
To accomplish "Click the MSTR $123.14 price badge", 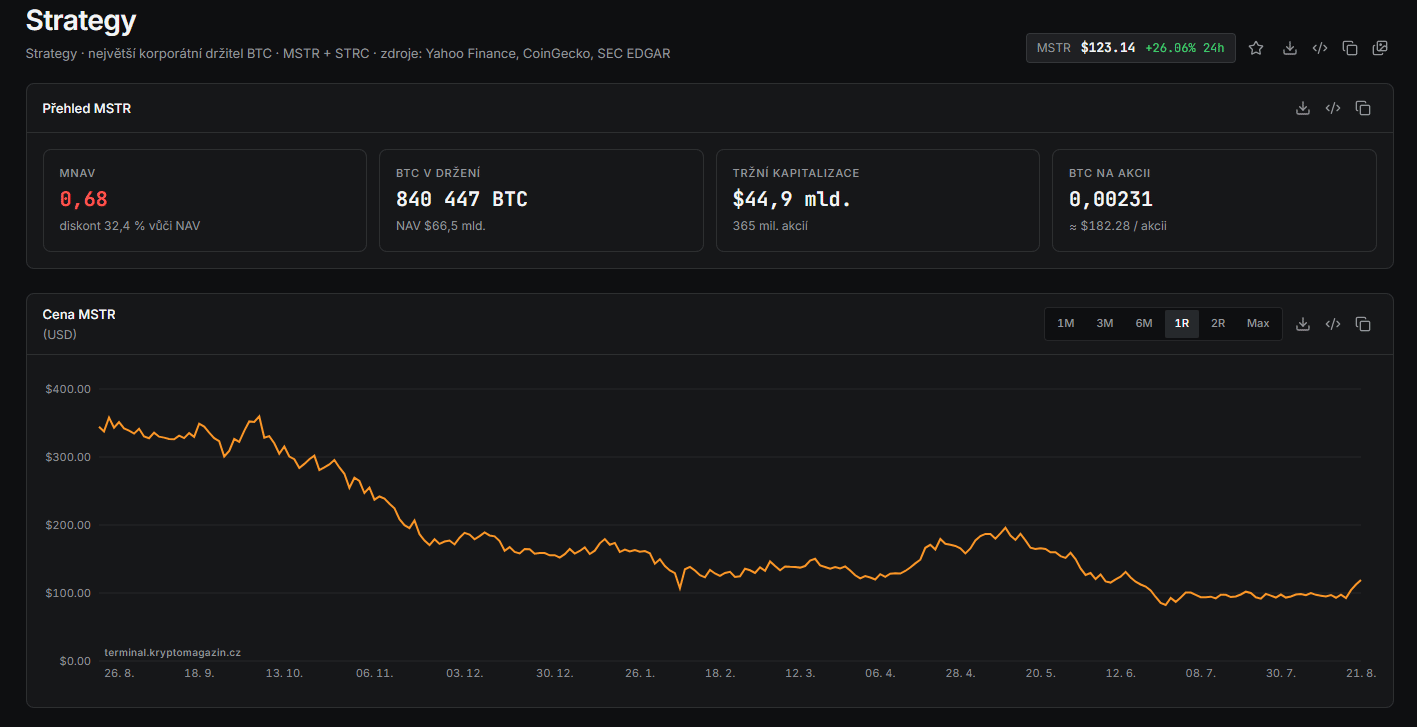I will 1131,48.
